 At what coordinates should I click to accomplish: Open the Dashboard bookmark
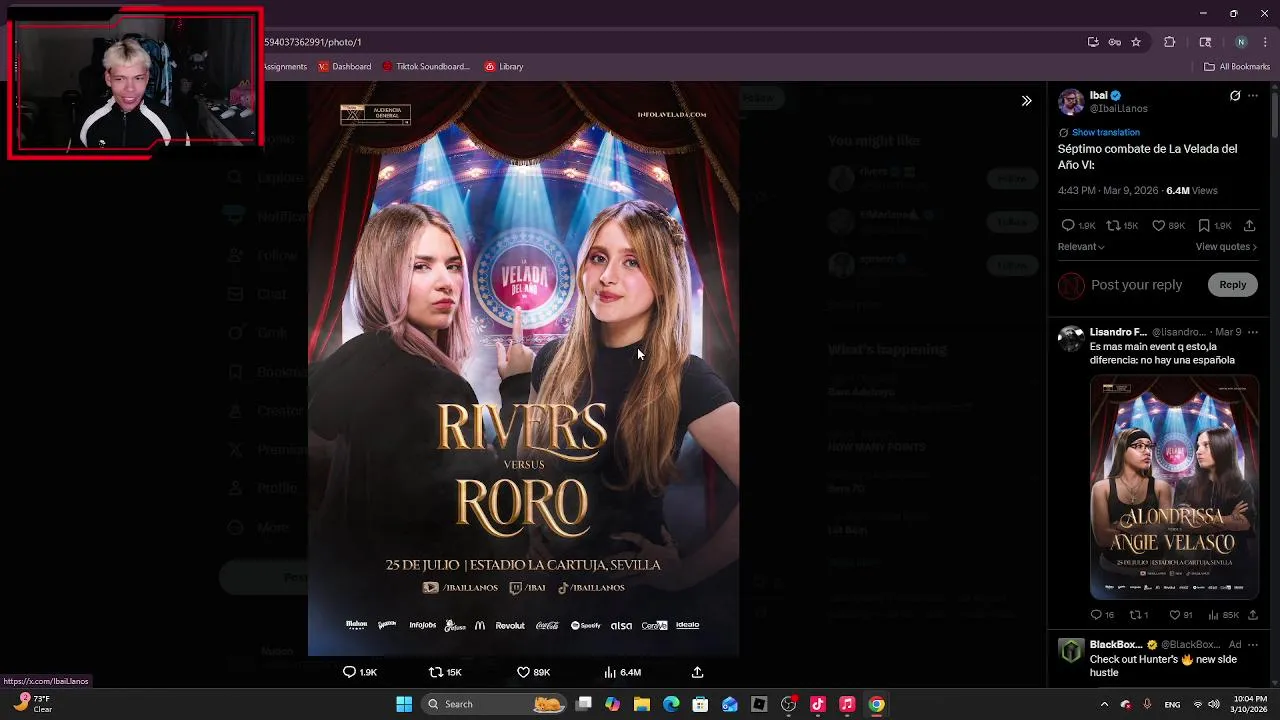coord(344,67)
